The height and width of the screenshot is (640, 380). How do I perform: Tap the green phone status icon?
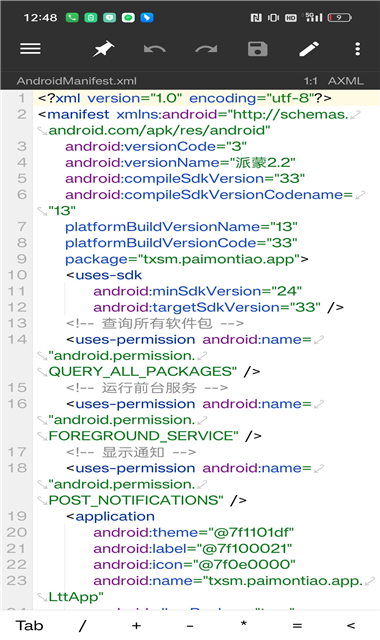(x=72, y=18)
